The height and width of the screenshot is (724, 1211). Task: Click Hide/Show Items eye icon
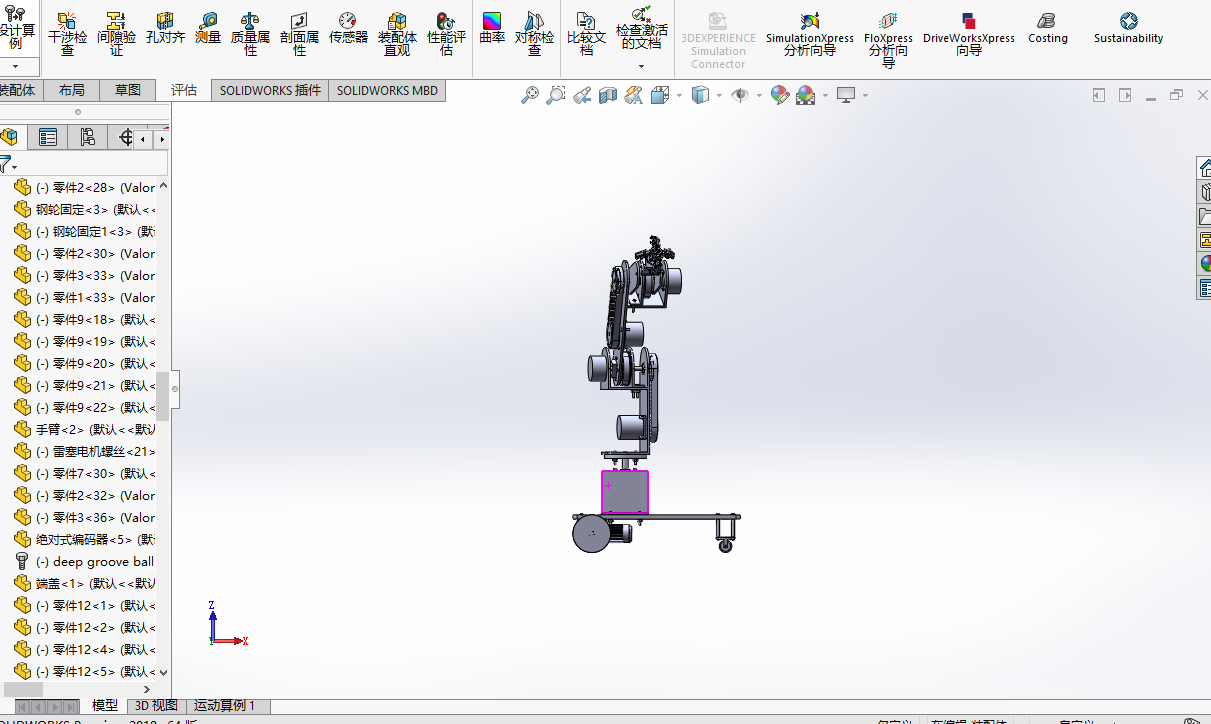point(741,95)
